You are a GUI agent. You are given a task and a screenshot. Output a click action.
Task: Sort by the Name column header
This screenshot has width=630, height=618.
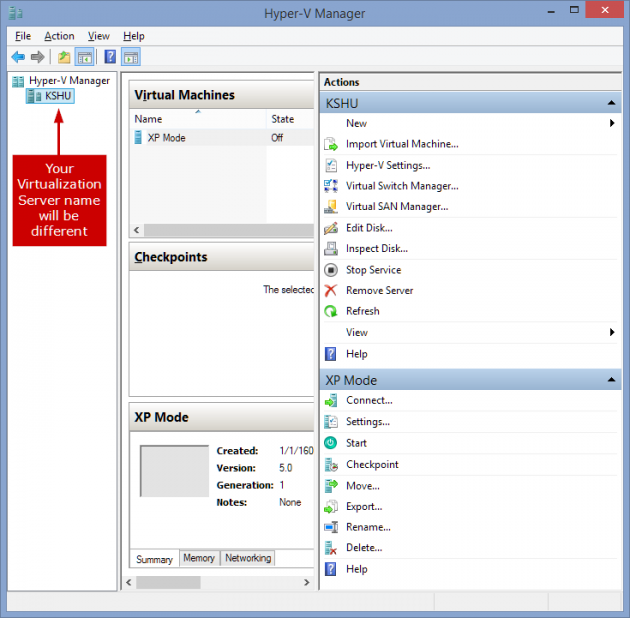(198, 119)
